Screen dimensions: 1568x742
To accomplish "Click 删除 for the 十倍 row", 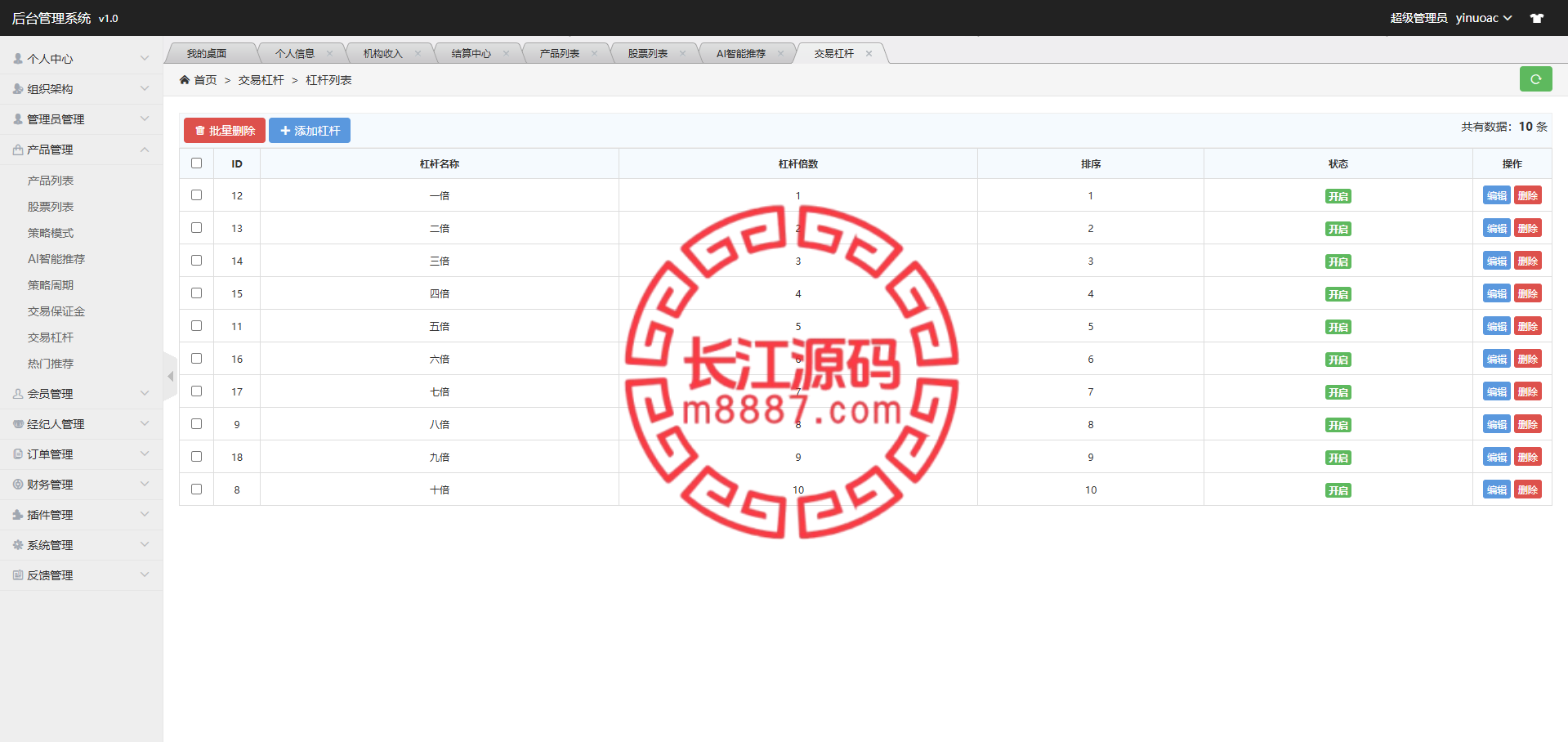I will tap(1528, 489).
